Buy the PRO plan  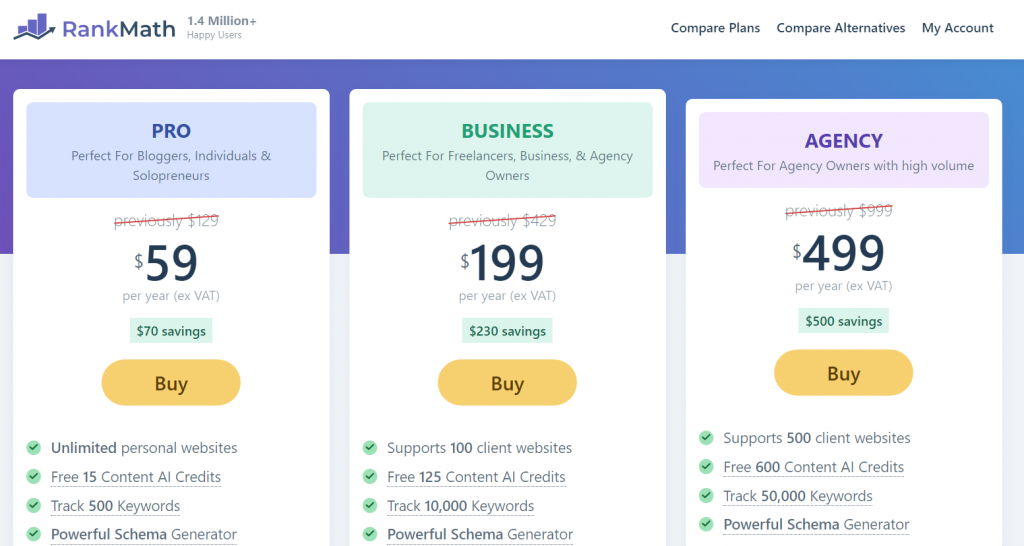point(171,383)
